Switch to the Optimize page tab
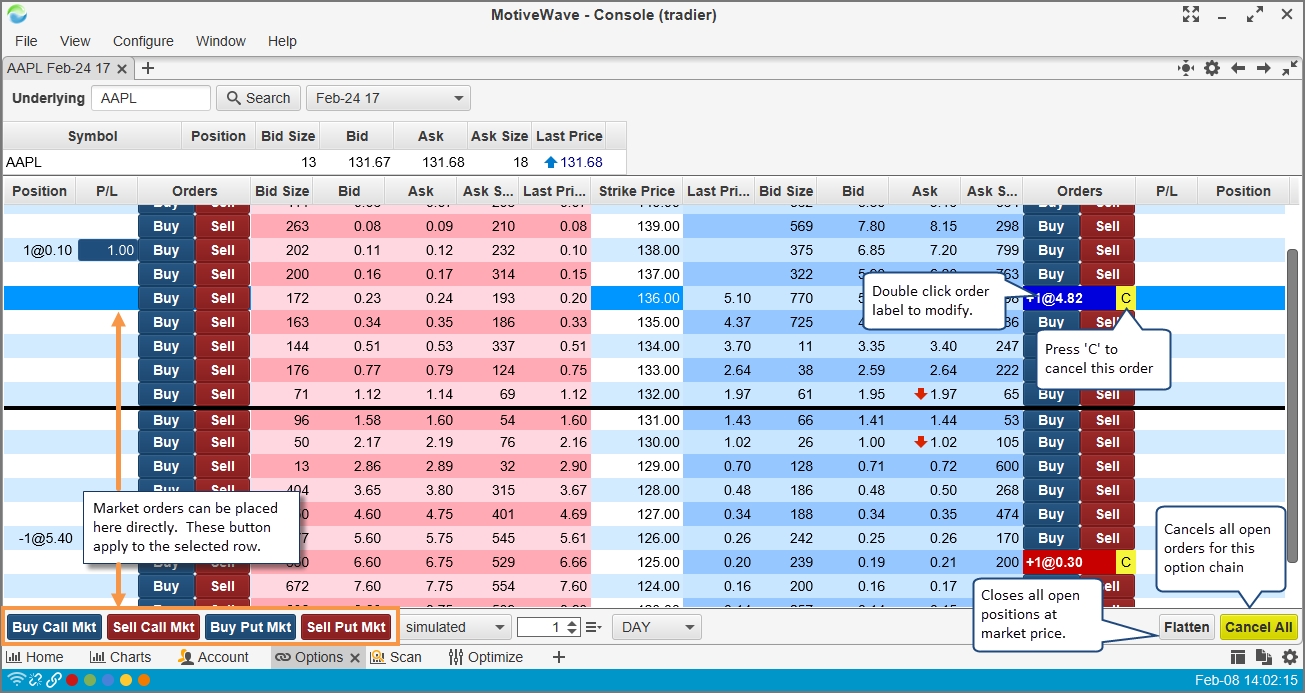The image size is (1305, 693). [486, 657]
